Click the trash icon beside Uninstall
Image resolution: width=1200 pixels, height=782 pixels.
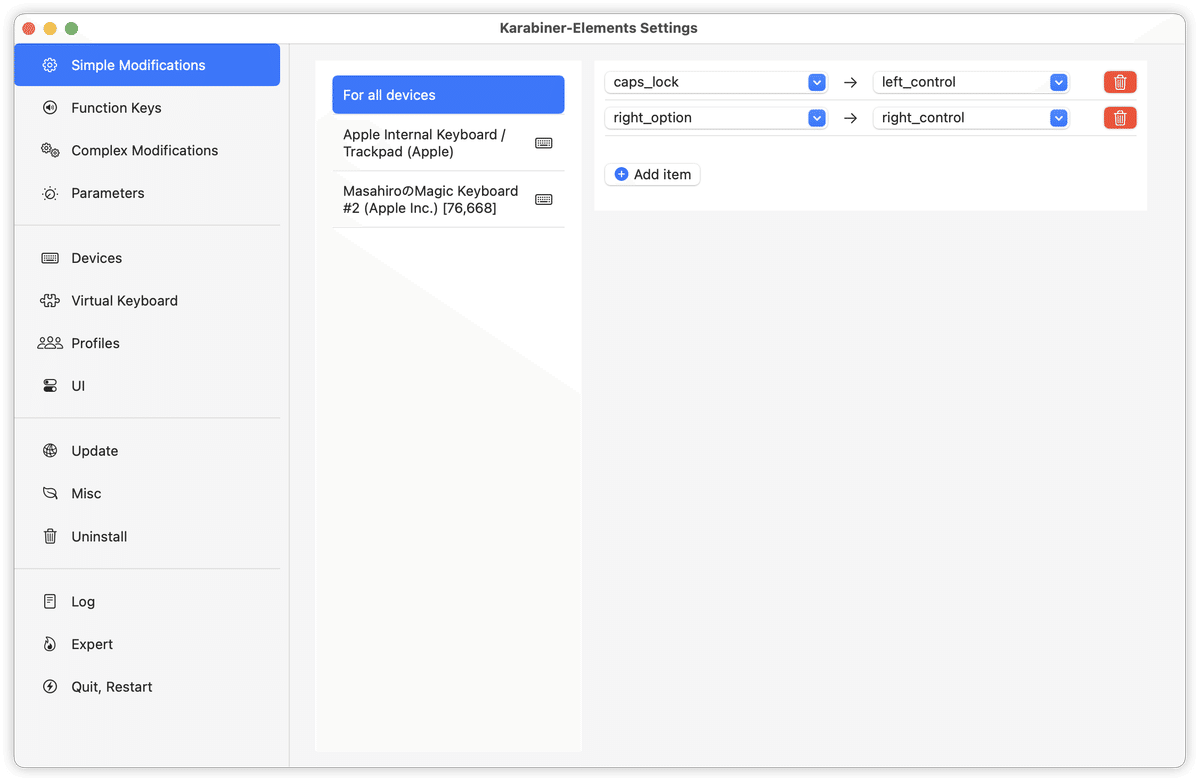tap(50, 536)
